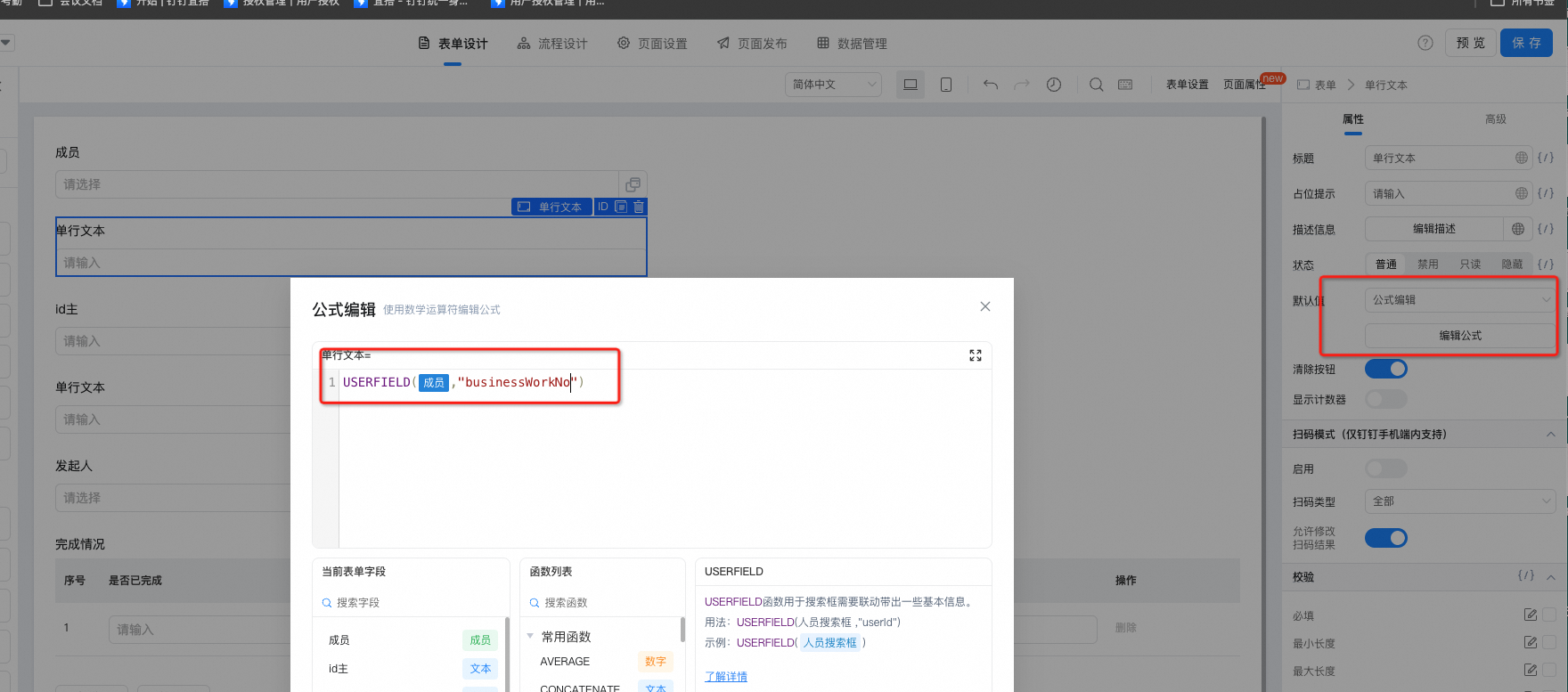Viewport: 1568px width, 692px height.
Task: Switch to mobile preview mode
Action: click(x=946, y=85)
